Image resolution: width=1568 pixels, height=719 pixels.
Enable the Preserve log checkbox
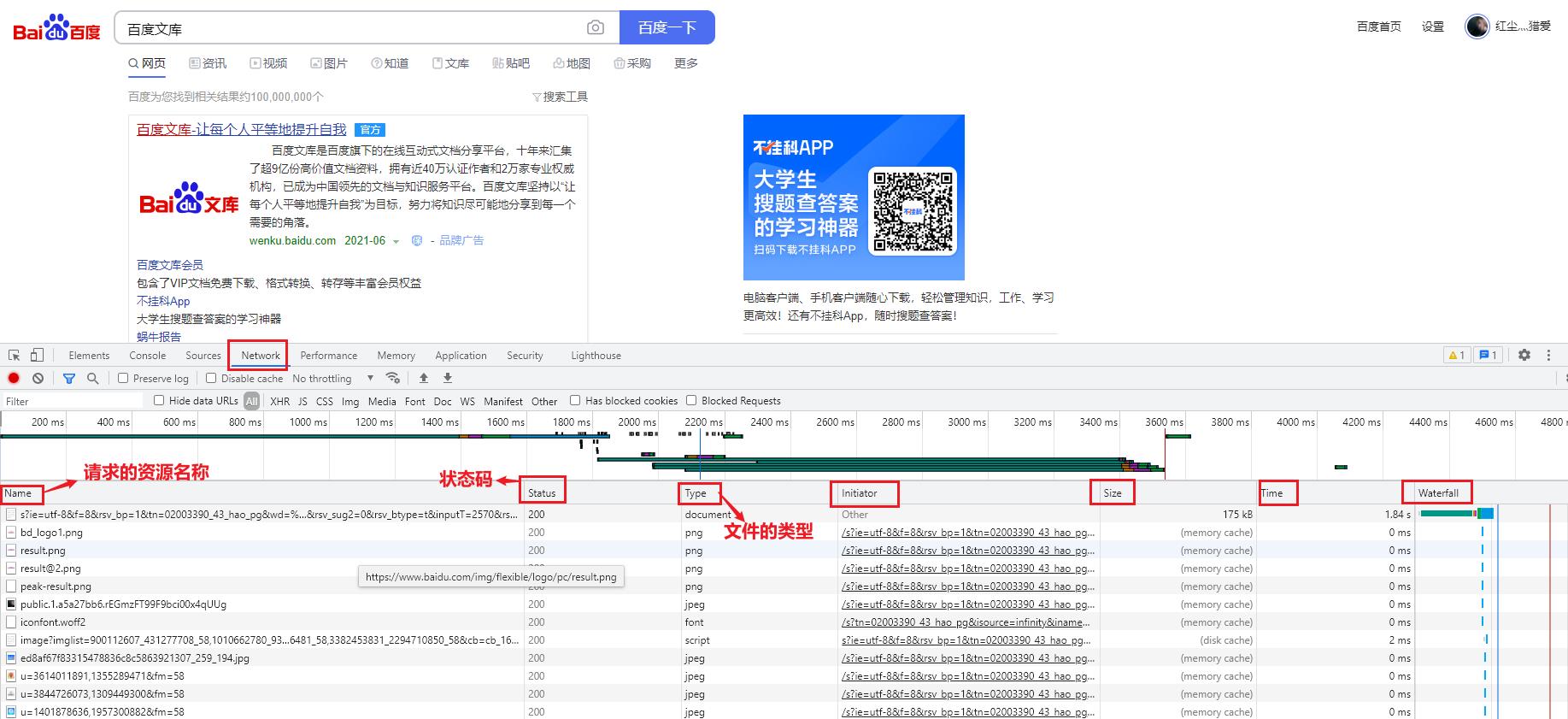(123, 378)
